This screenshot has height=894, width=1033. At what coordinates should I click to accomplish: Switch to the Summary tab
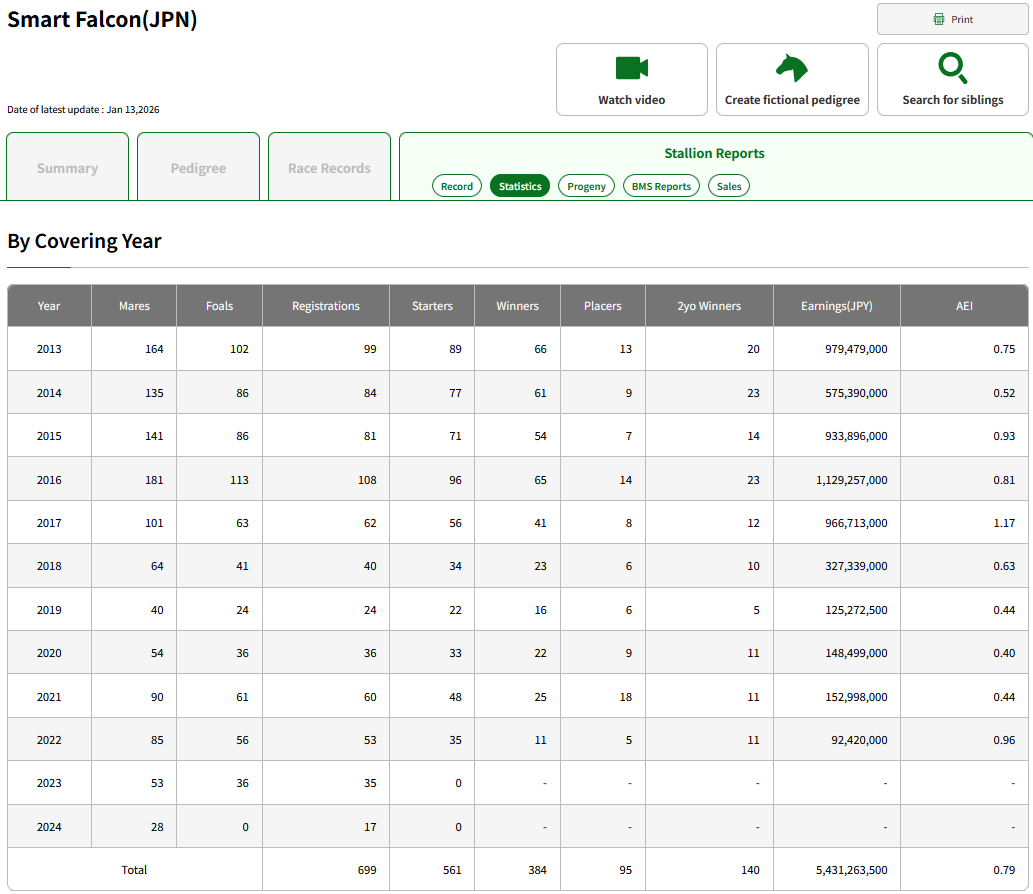click(67, 167)
